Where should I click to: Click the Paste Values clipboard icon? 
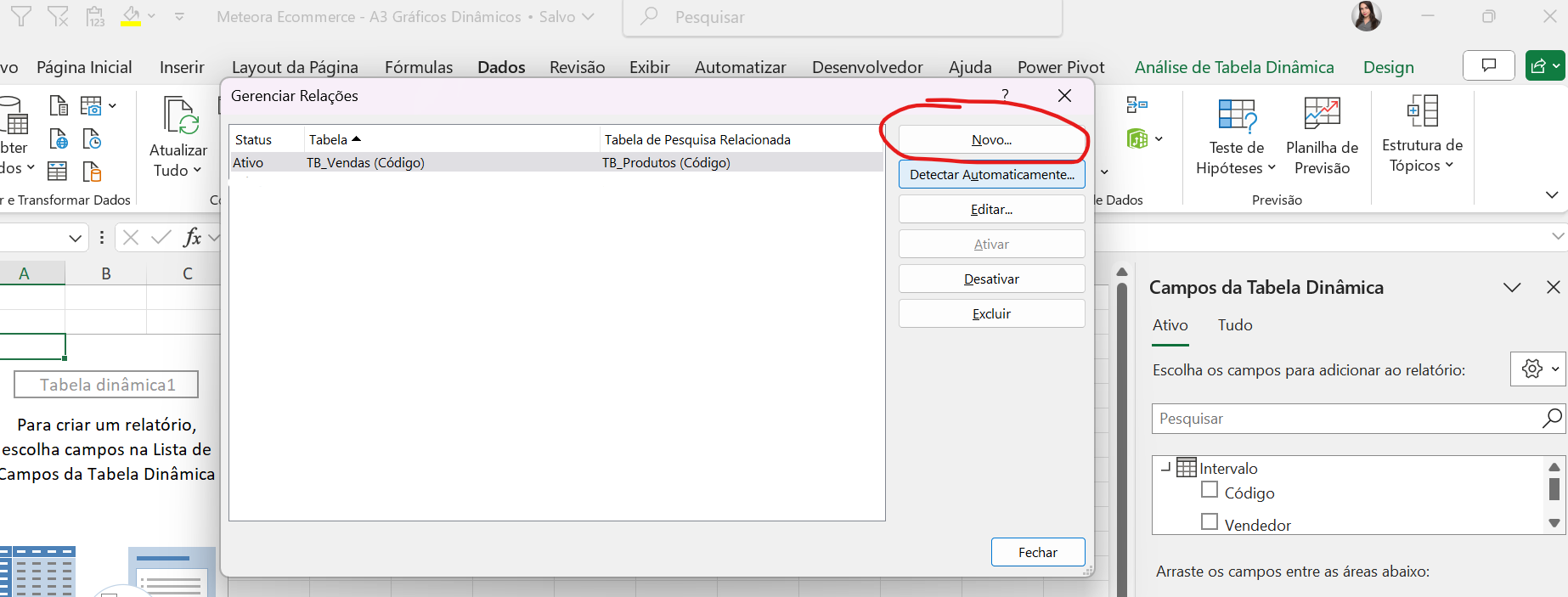[x=95, y=16]
